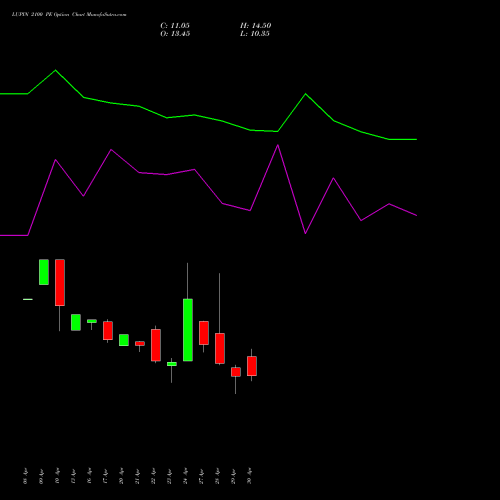Select the small red candle above 21 Apr
The image size is (500, 500).
(x=140, y=343)
